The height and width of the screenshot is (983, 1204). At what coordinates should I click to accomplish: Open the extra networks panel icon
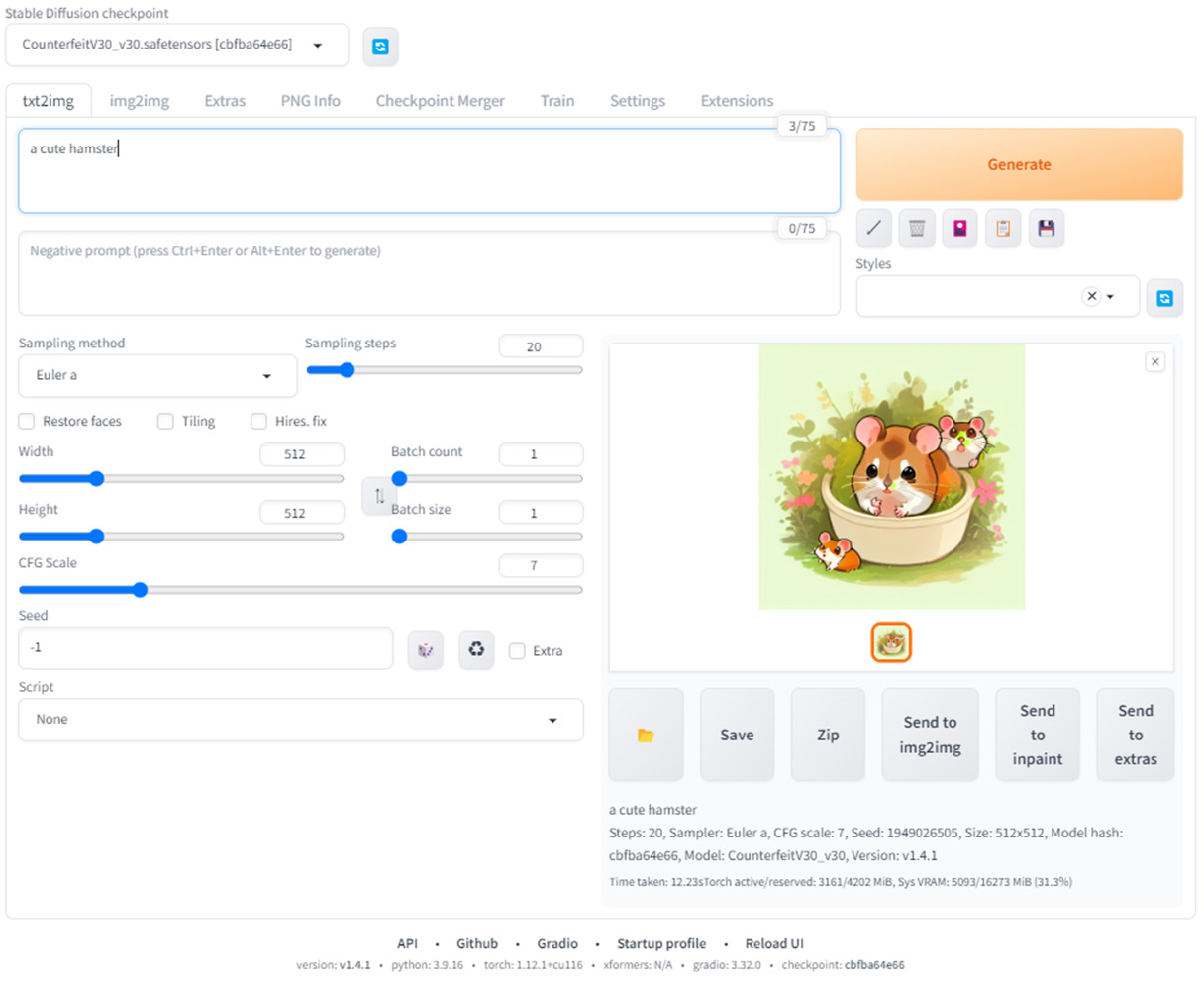959,228
